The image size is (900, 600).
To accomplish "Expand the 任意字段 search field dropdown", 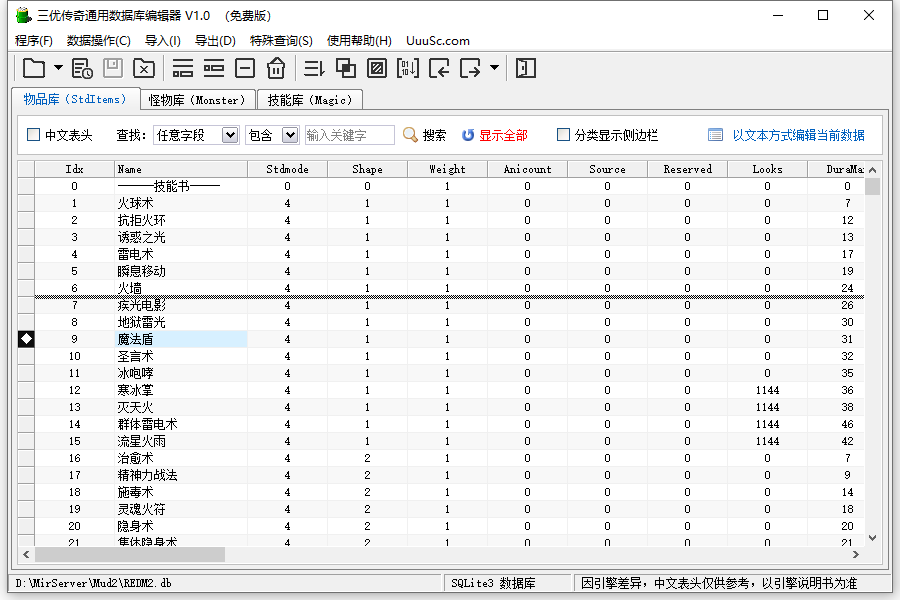I will tap(229, 135).
